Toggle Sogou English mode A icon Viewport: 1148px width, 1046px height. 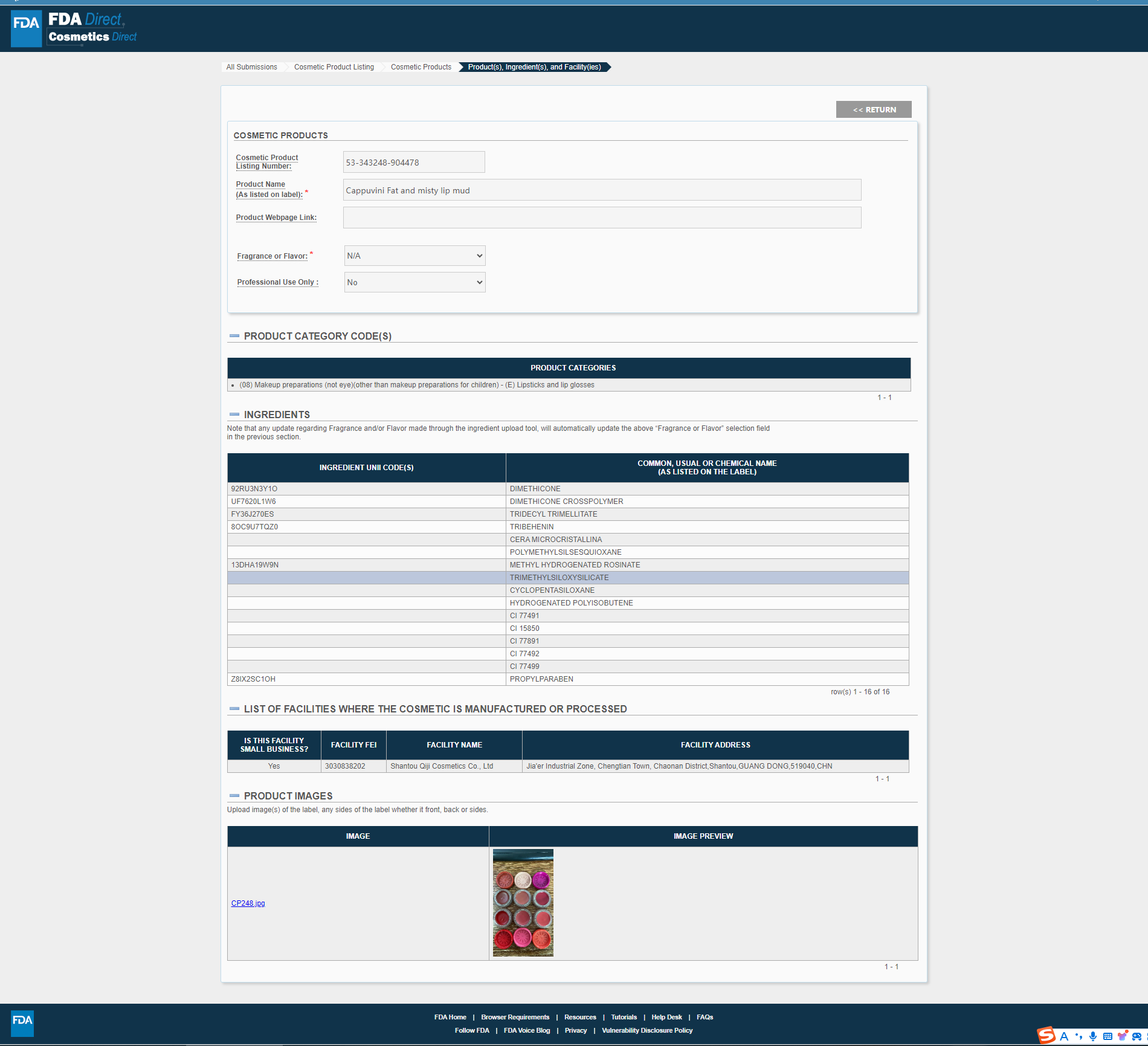[x=1064, y=1036]
